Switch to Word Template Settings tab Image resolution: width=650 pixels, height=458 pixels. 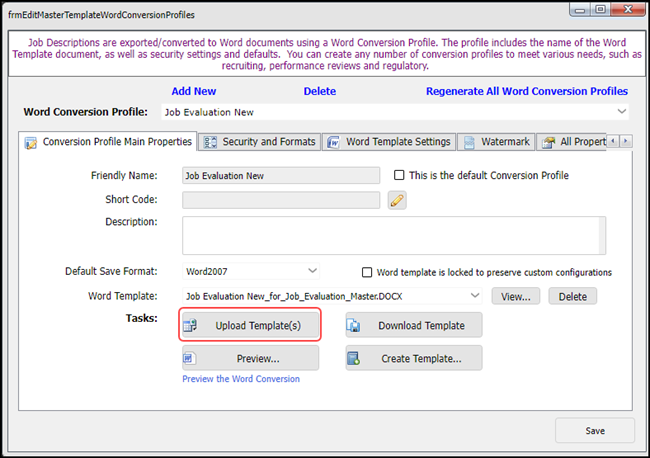[389, 142]
